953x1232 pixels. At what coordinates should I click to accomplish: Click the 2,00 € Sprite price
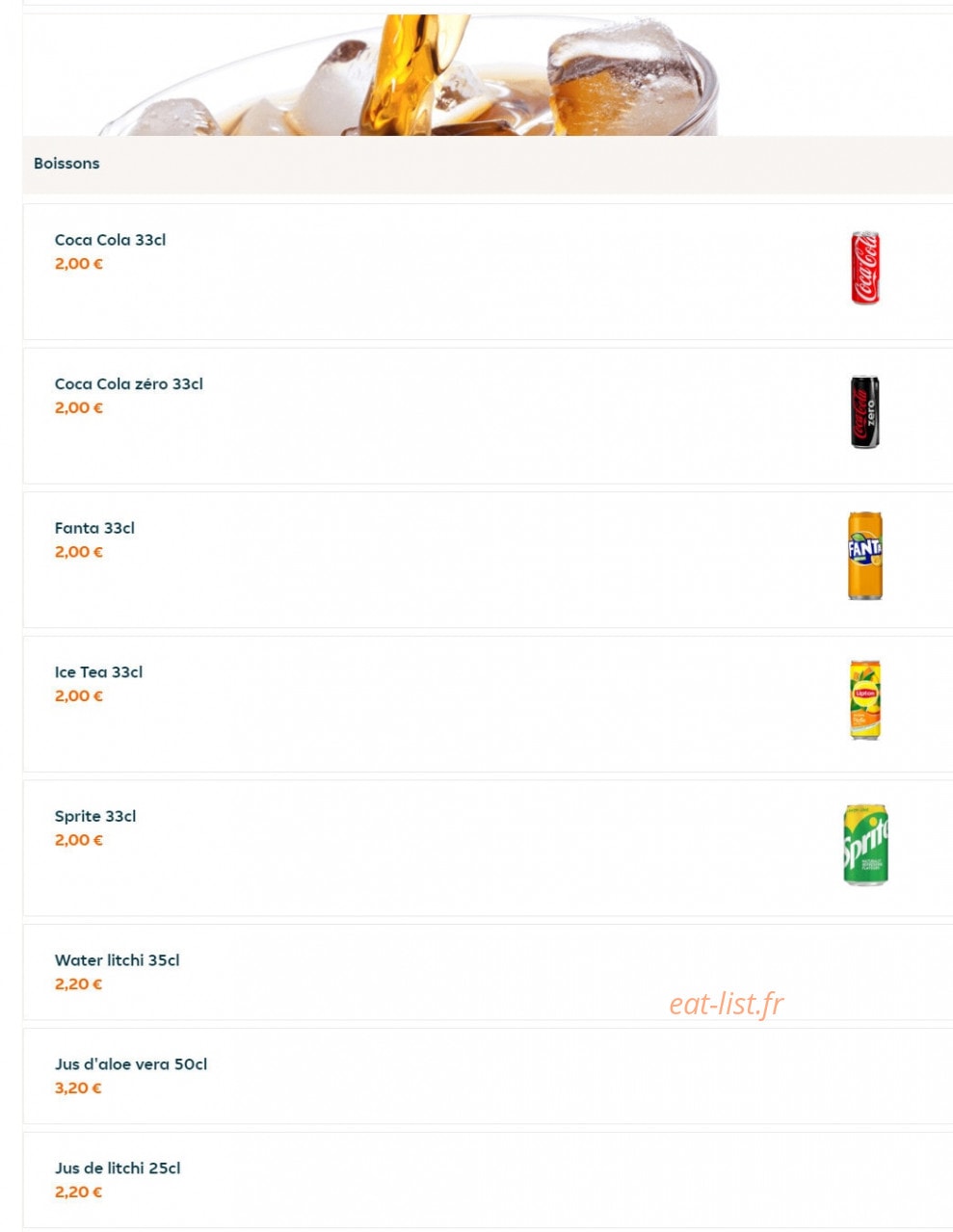coord(78,840)
